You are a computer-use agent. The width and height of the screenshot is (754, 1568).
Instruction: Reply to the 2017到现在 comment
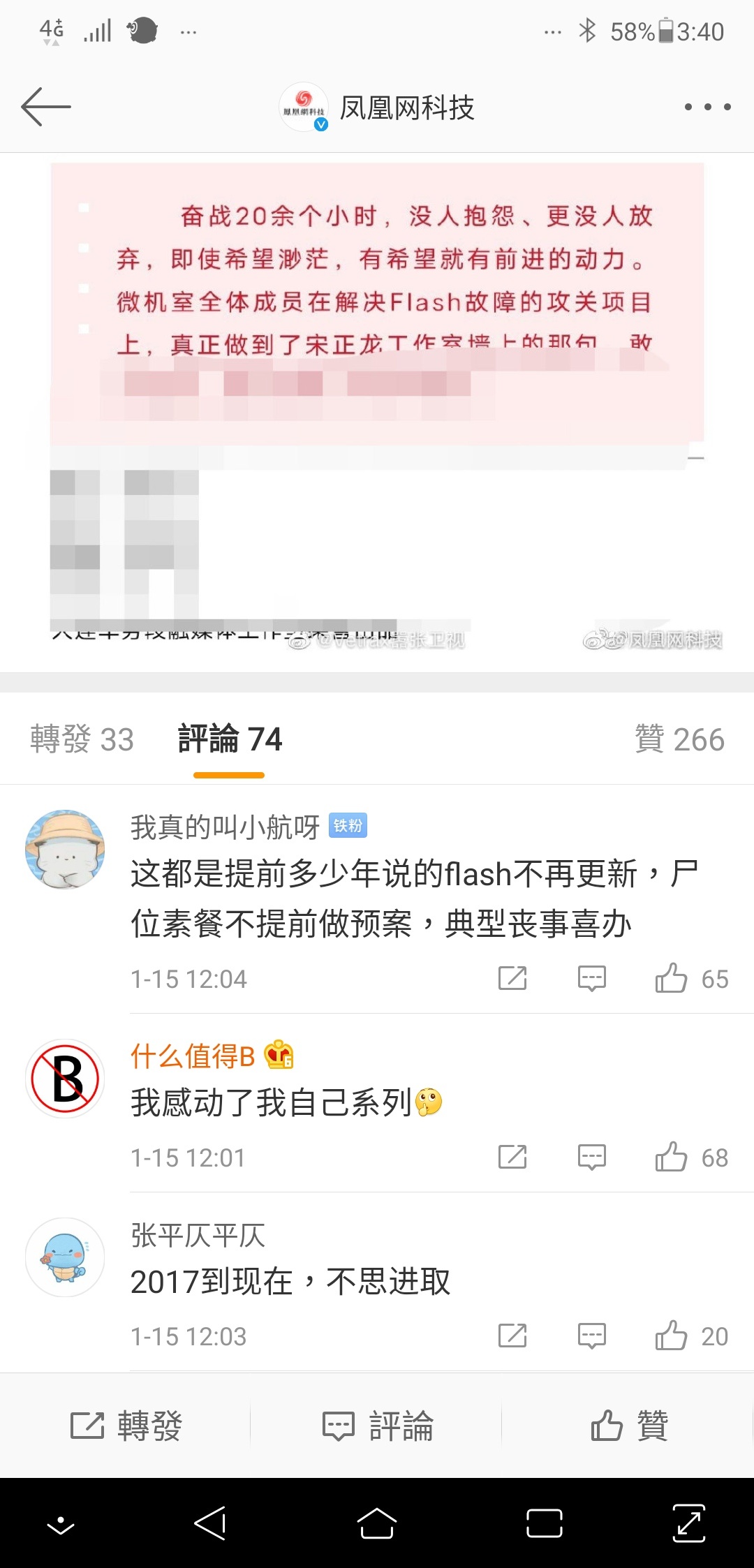(592, 1336)
